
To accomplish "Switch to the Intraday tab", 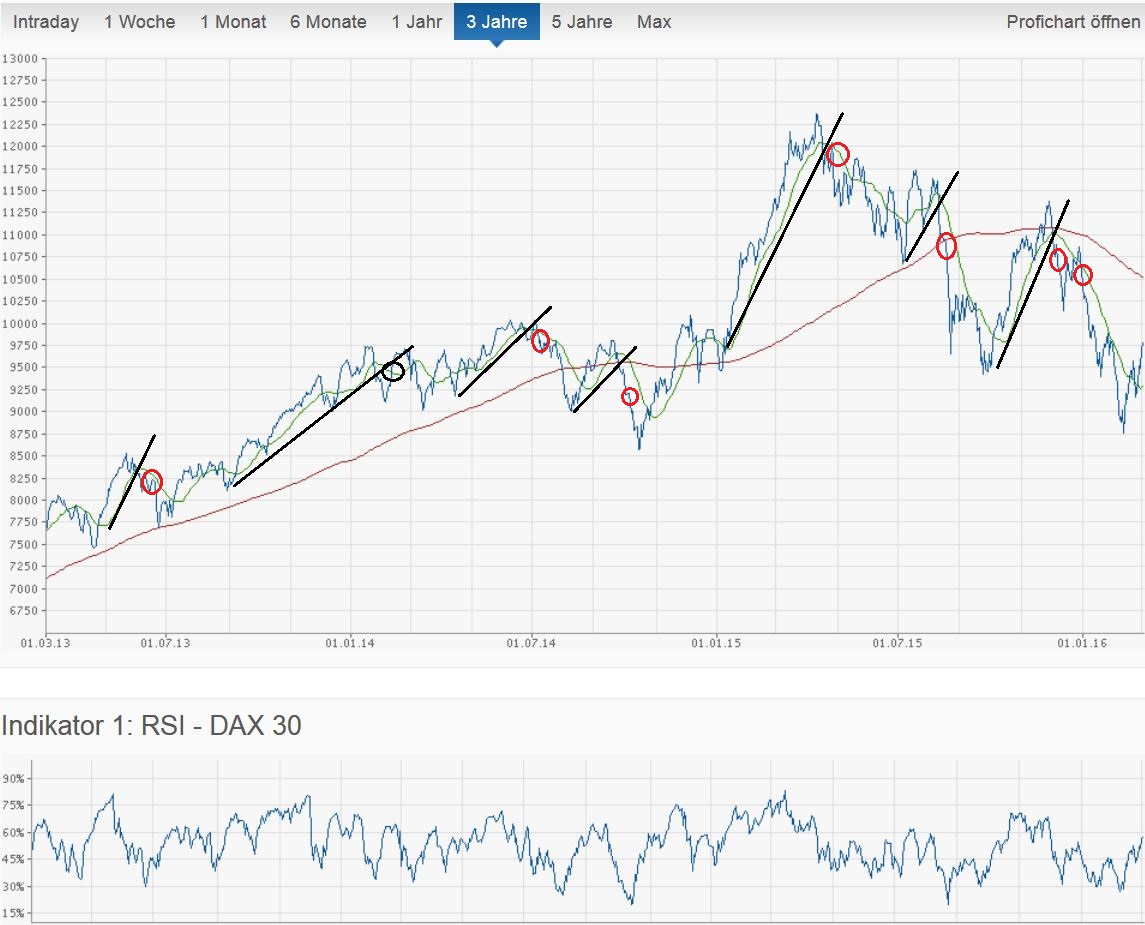I will (x=46, y=22).
